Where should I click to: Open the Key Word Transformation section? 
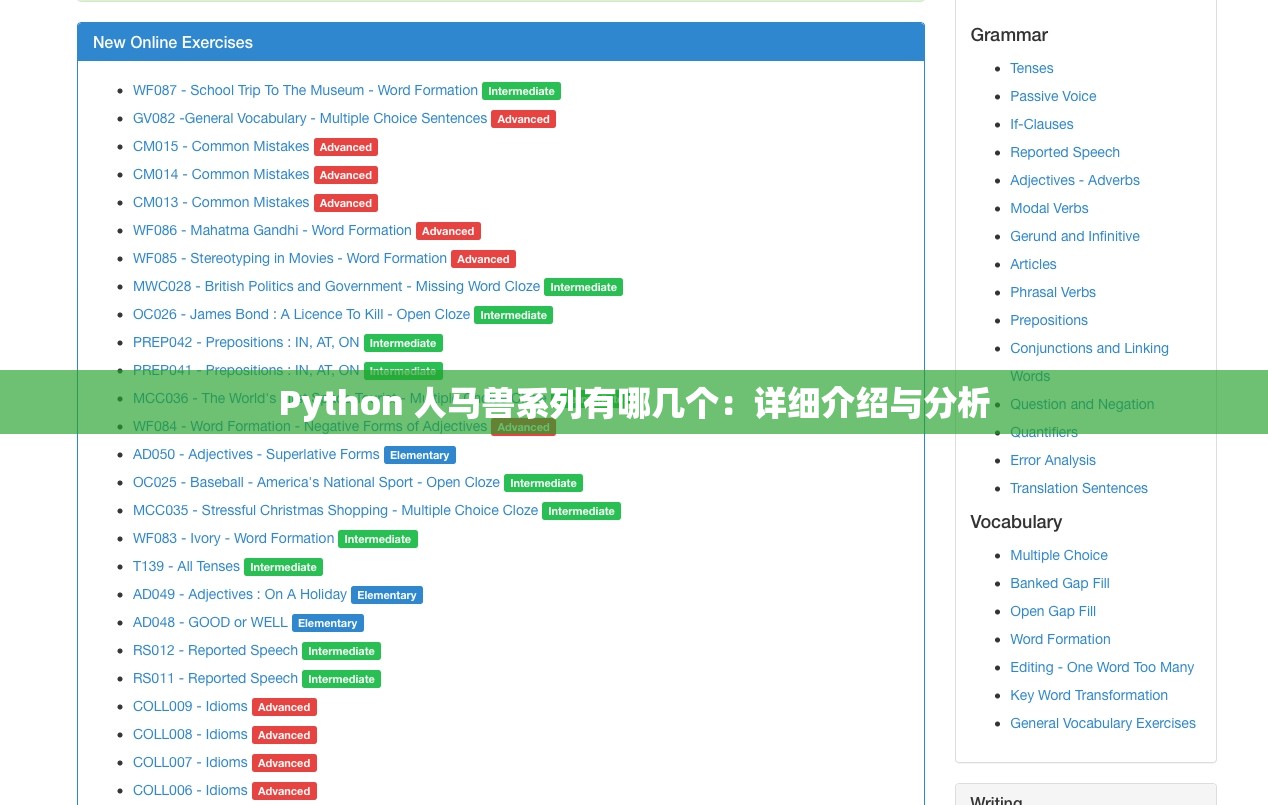coord(1088,695)
